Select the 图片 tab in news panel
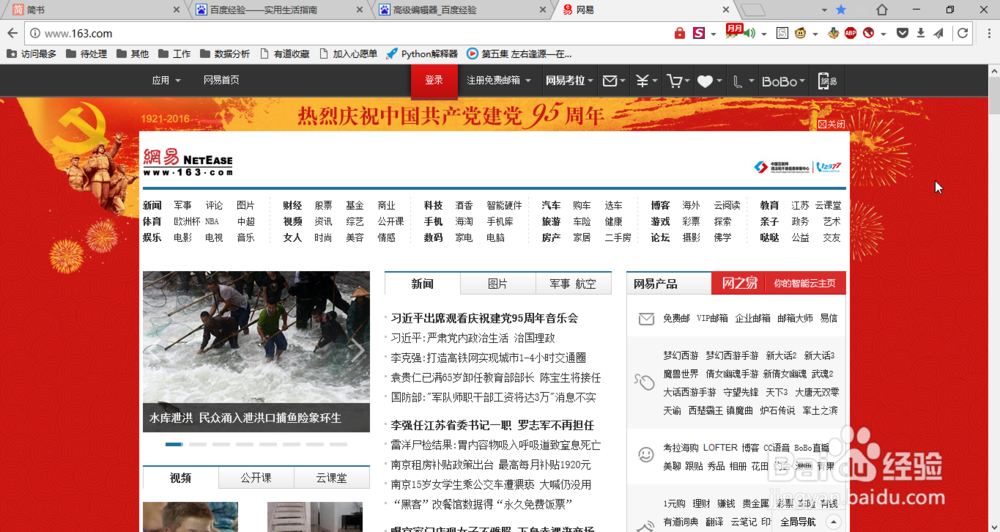This screenshot has height=532, width=1000. (x=497, y=284)
